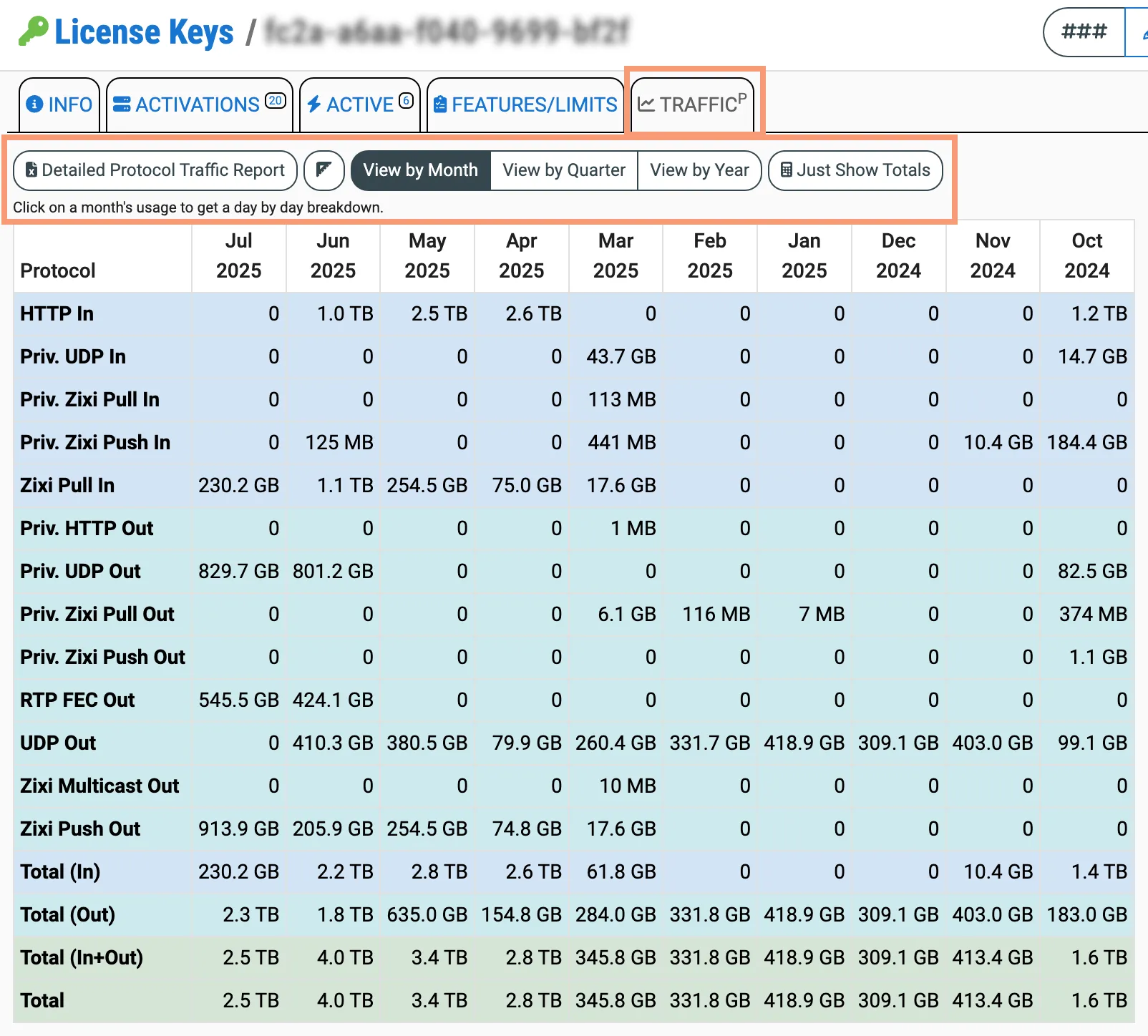Image resolution: width=1148 pixels, height=1036 pixels.
Task: Click the ### button in the header
Action: 1084,31
